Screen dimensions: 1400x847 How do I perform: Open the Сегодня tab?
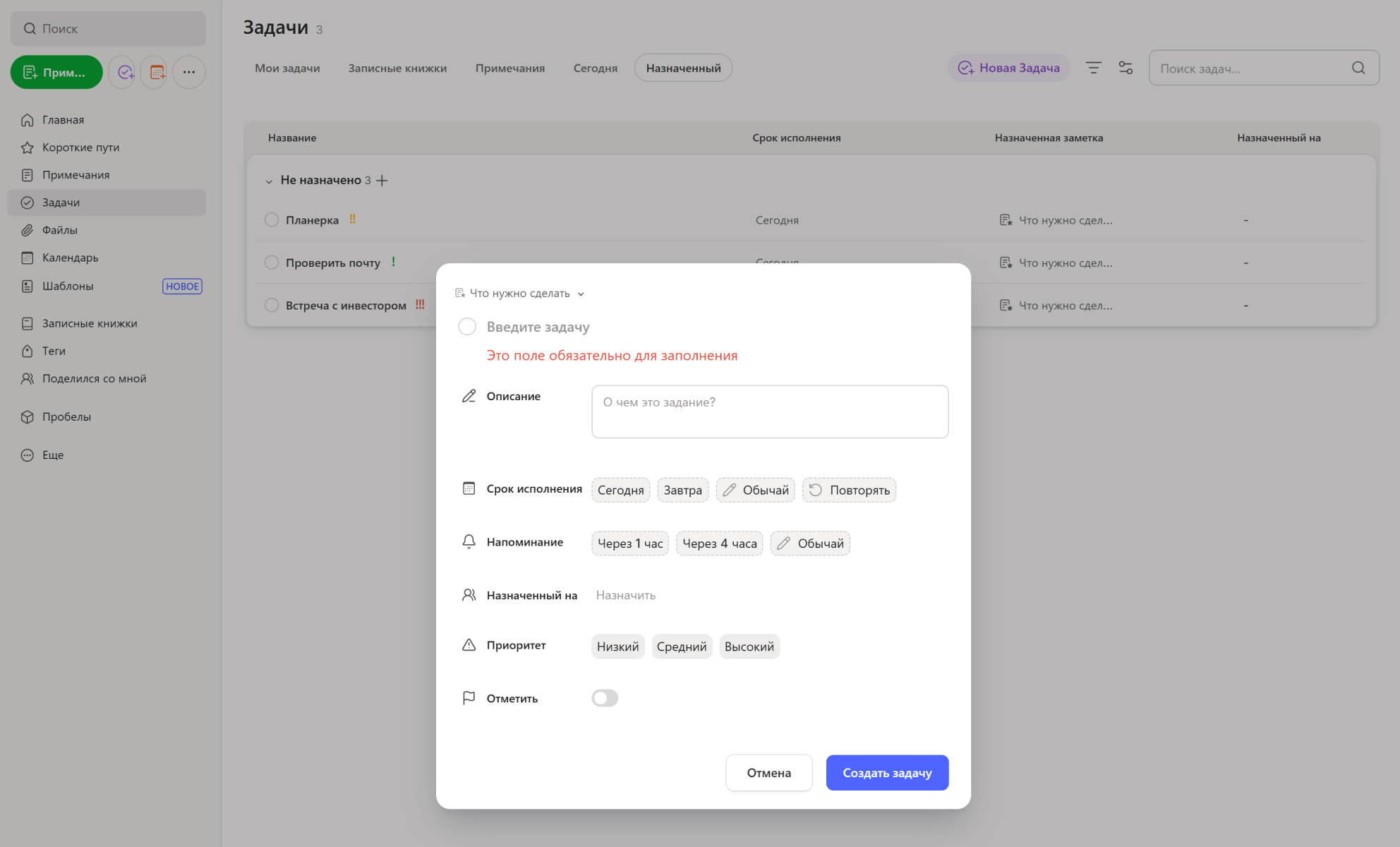(x=595, y=68)
